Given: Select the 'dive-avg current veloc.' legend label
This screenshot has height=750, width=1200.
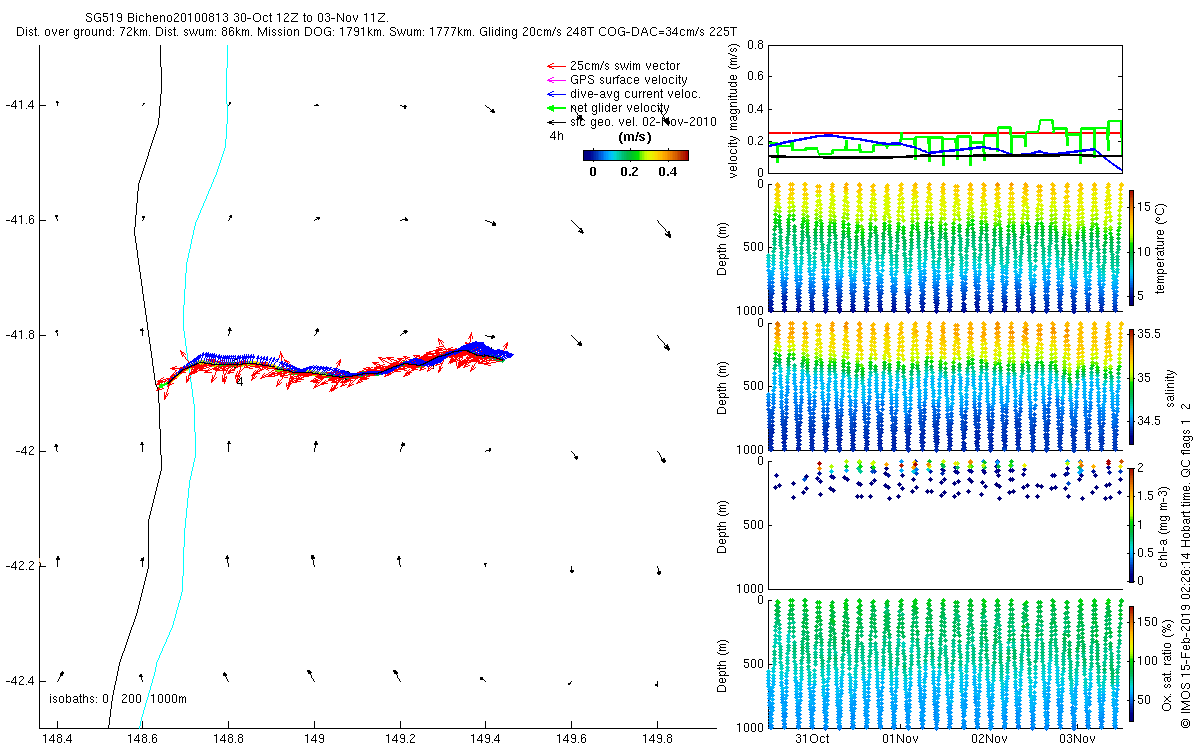Looking at the screenshot, I should pos(635,93).
